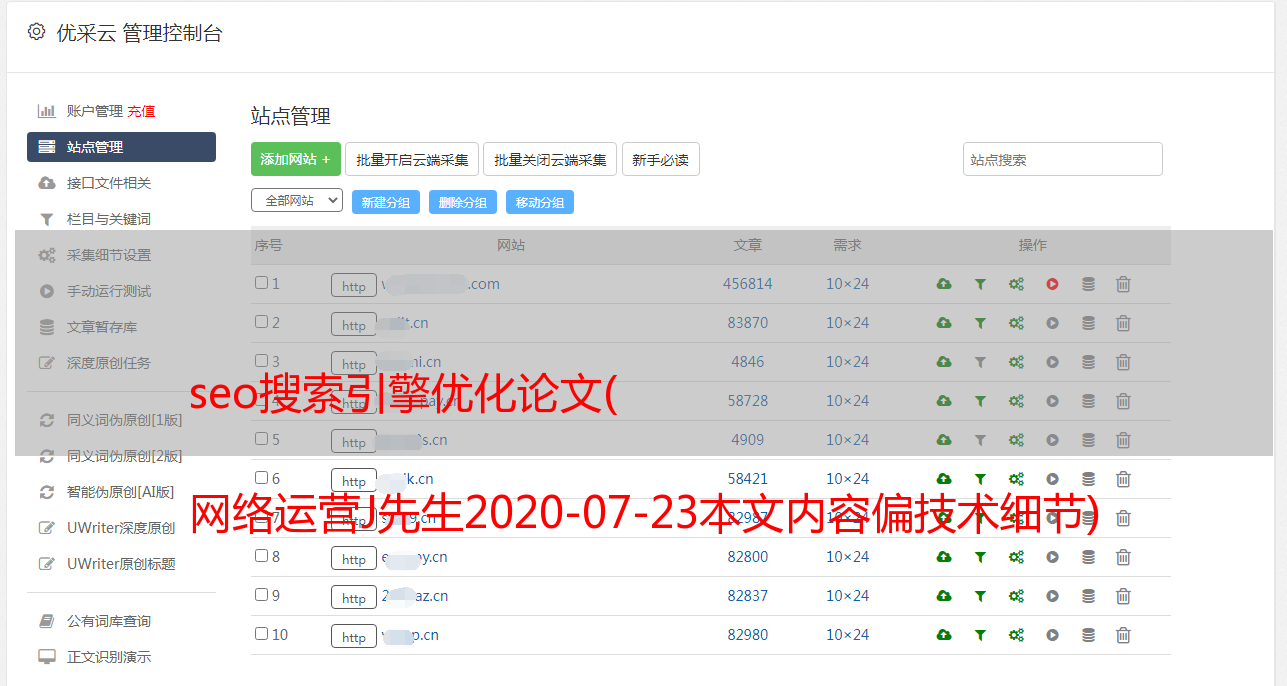Click the filter funnel icon in row 1
The width and height of the screenshot is (1287, 686).
[x=980, y=284]
